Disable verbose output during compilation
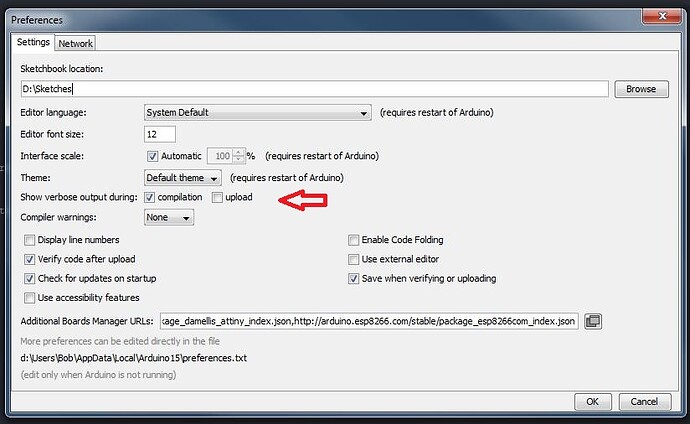 [x=150, y=197]
